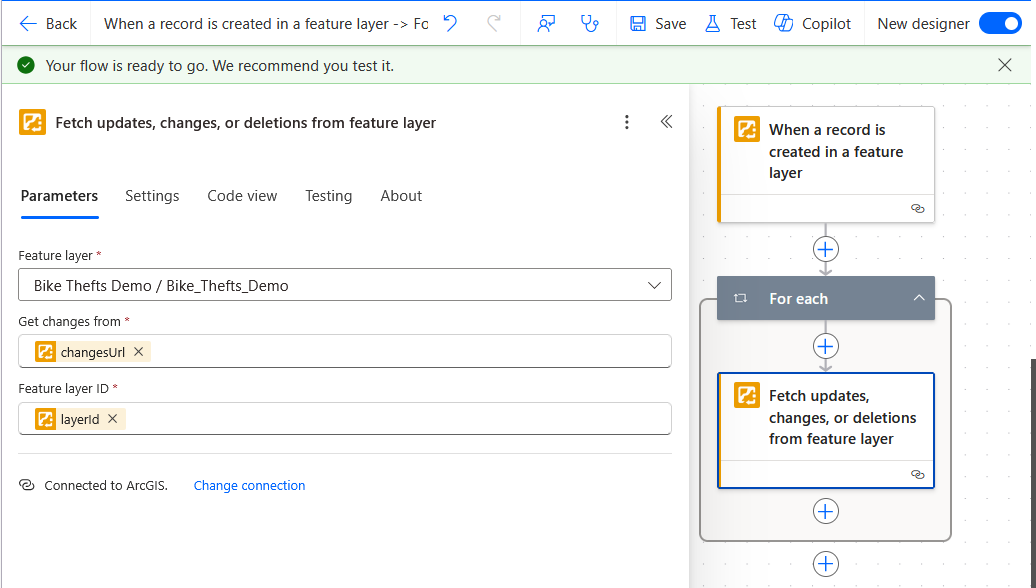Viewport: 1036px width, 588px height.
Task: Add a step at top of For each
Action: tap(826, 346)
